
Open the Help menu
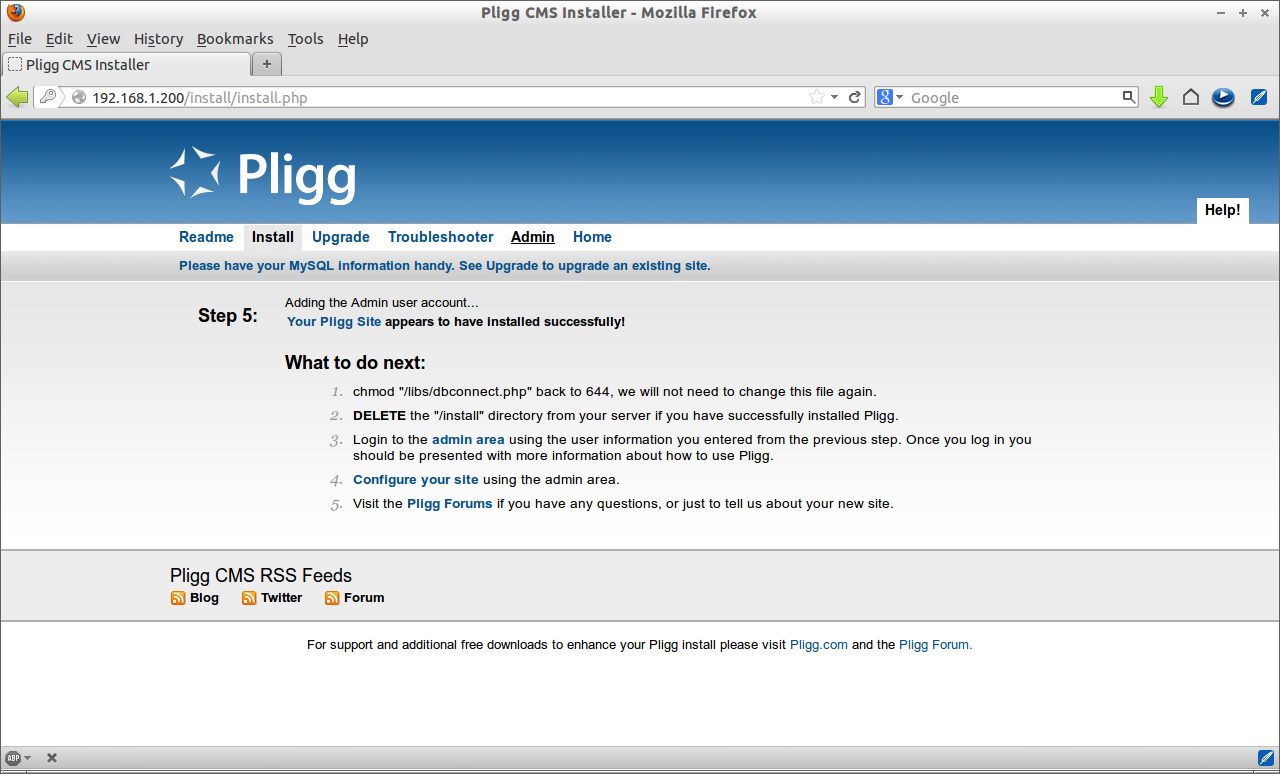pos(353,39)
